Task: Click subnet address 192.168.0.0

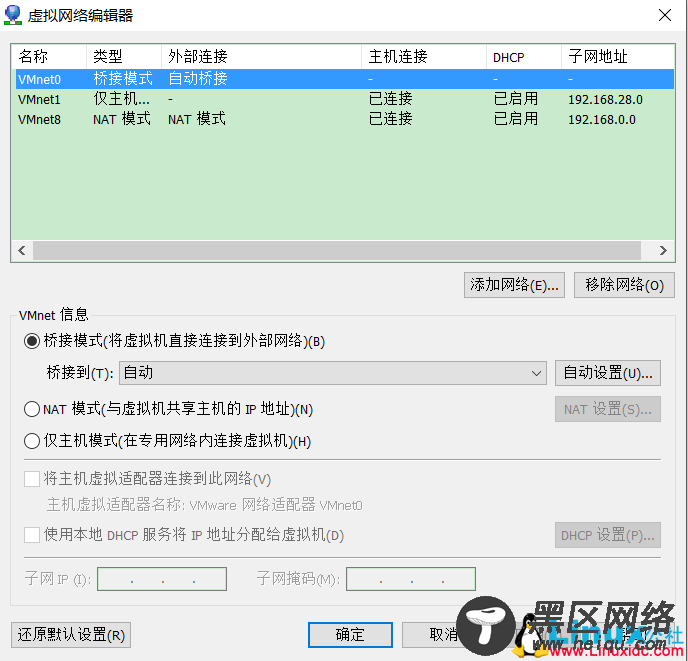Action: click(x=602, y=119)
